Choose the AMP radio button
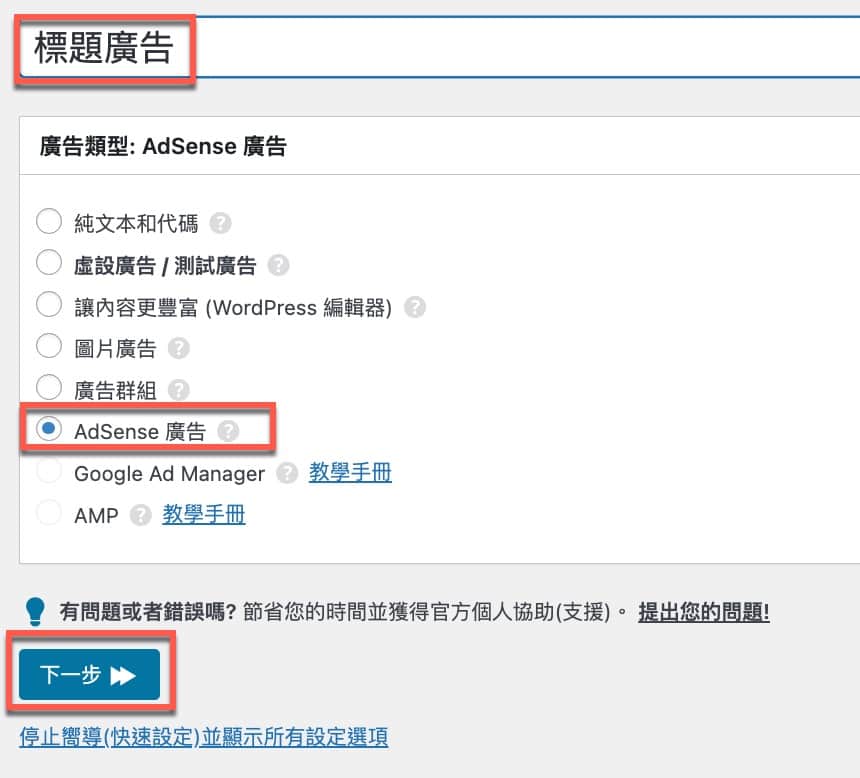This screenshot has width=860, height=778. point(49,512)
